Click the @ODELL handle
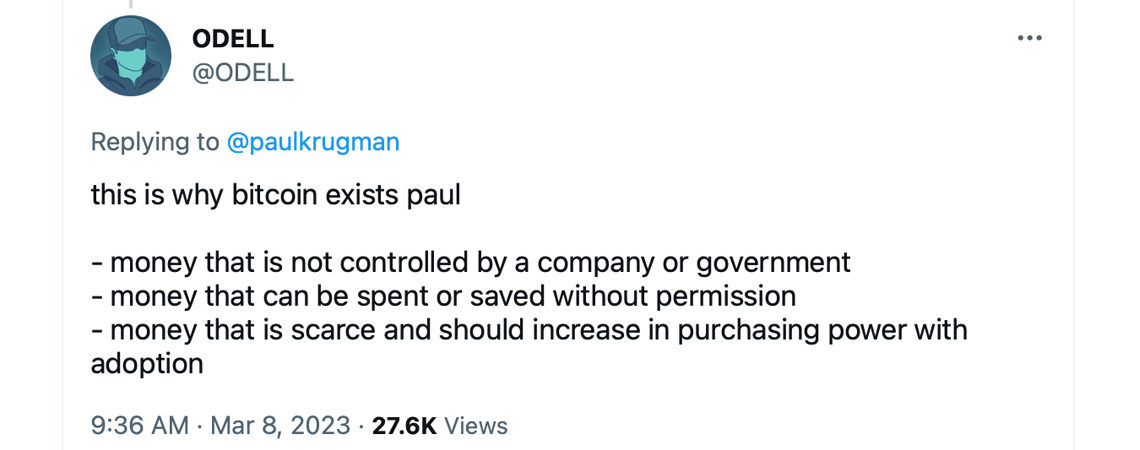 click(242, 73)
